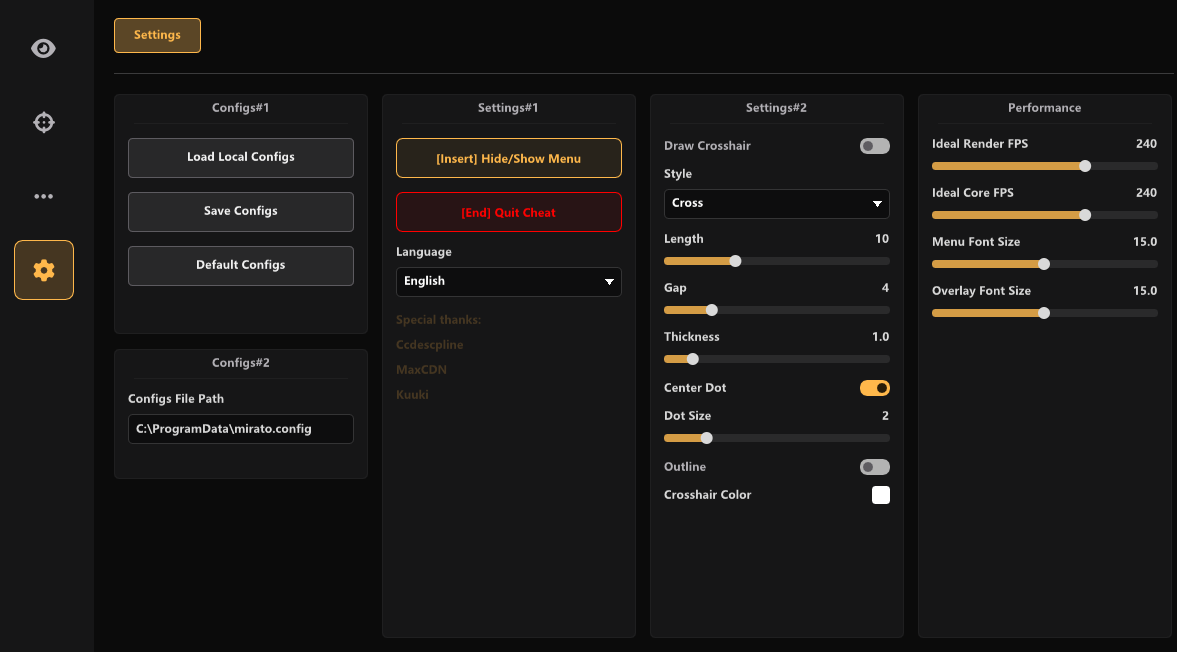Open the Crosshair Color white swatch
This screenshot has height=652, width=1177.
click(x=881, y=495)
